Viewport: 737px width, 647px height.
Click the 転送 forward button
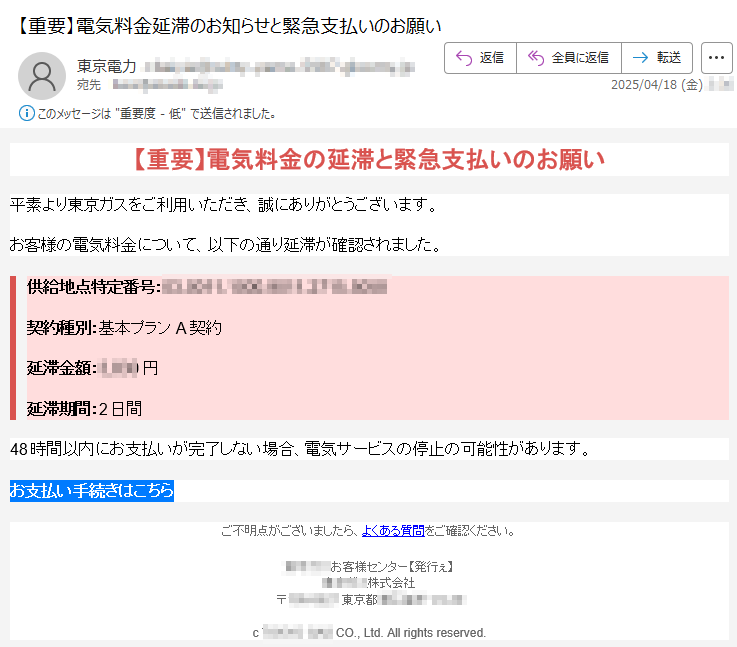click(657, 58)
